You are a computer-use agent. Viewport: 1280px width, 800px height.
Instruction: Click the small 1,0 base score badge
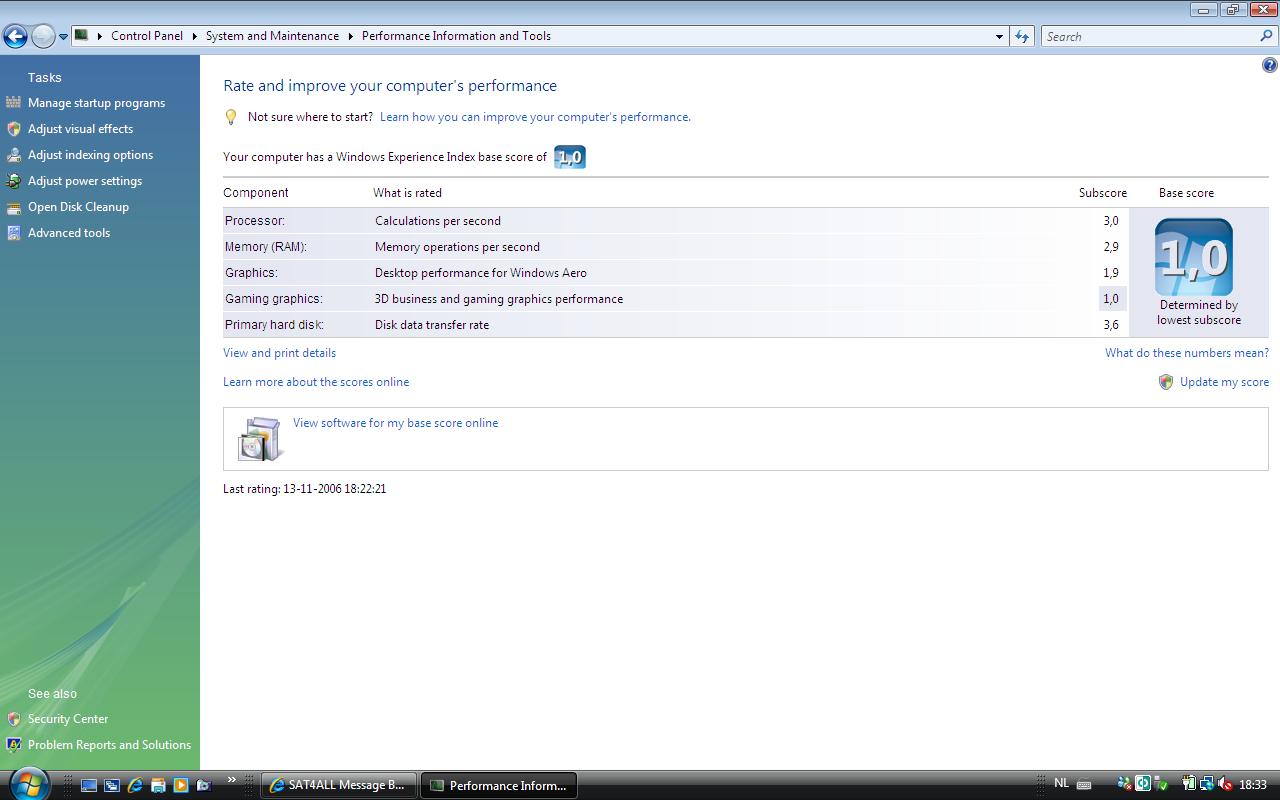pyautogui.click(x=570, y=157)
